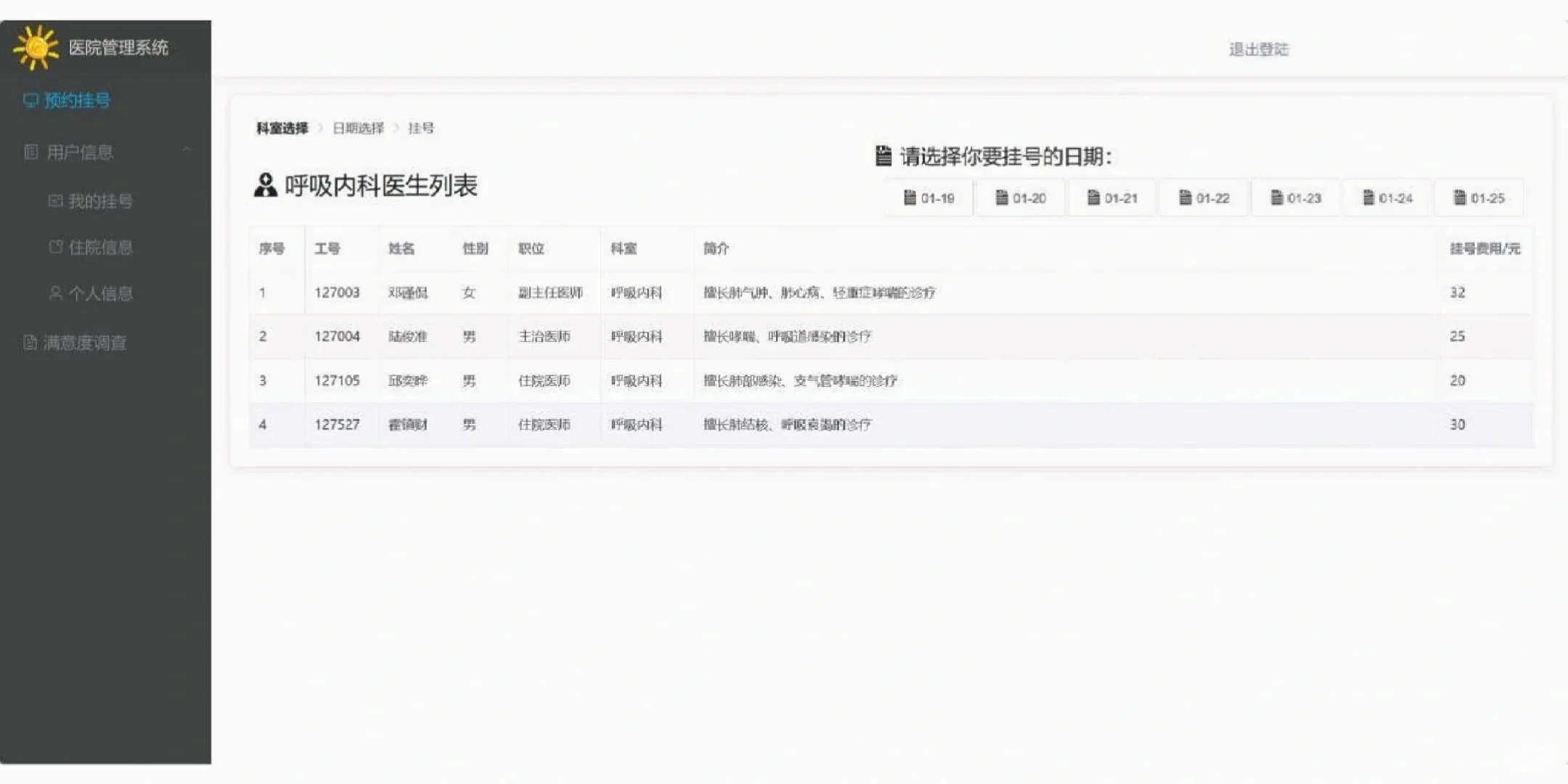Select doctor 邓逢侃 in the table

[407, 293]
